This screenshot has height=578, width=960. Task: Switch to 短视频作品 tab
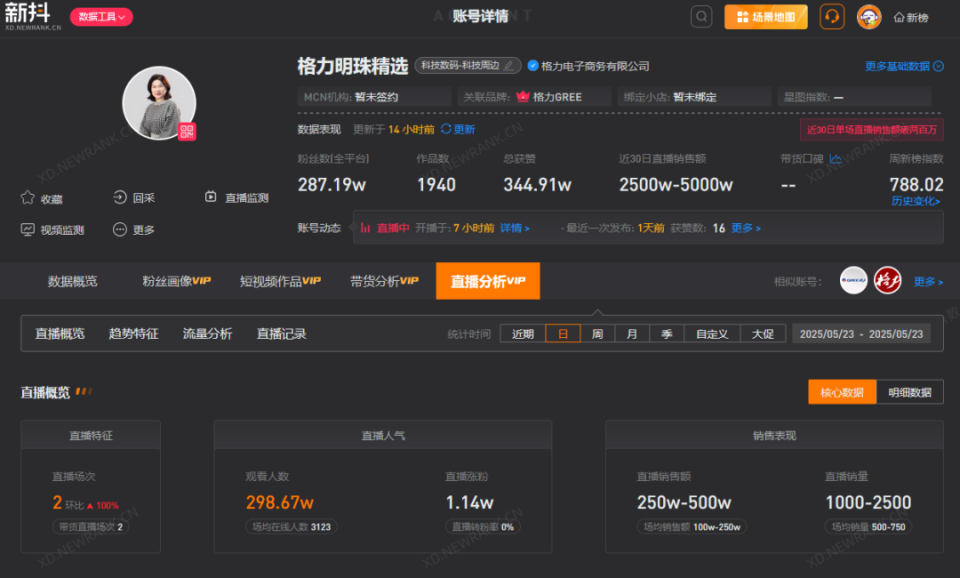pos(280,281)
